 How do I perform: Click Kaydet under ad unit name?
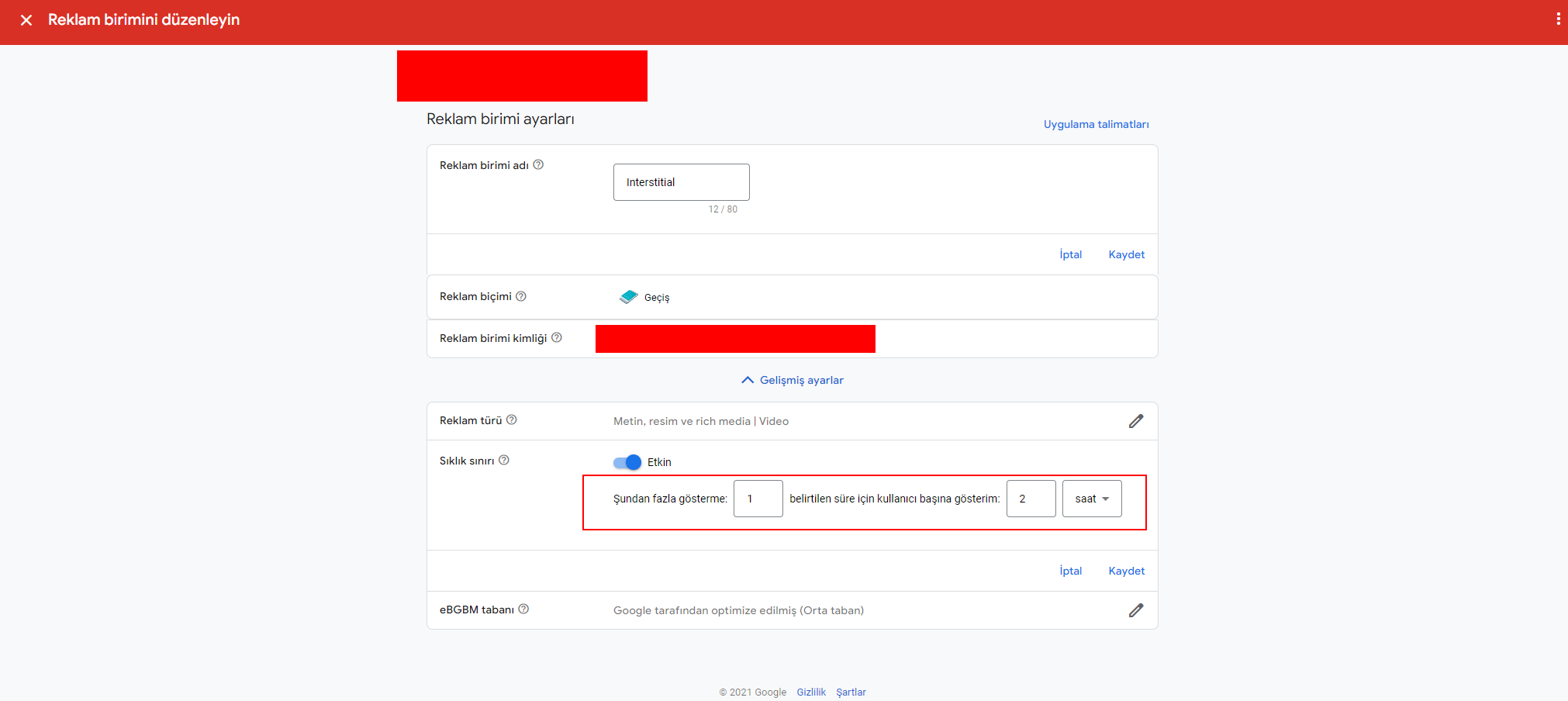1126,254
